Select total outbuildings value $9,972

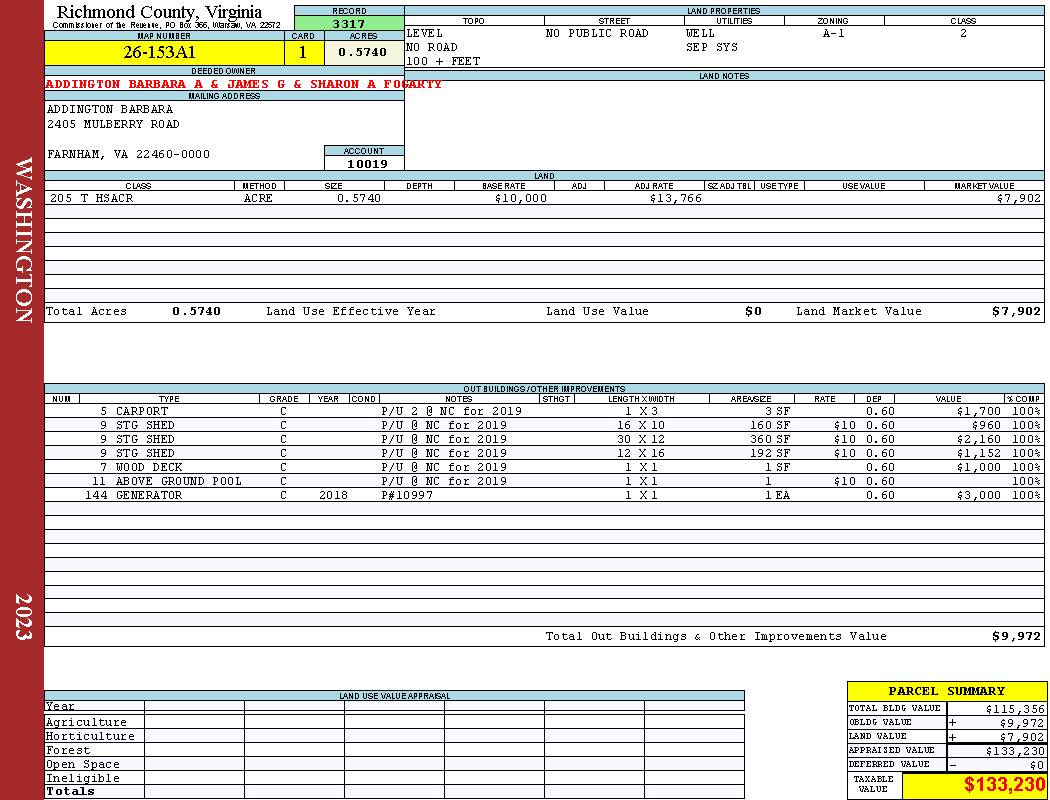pos(1017,637)
